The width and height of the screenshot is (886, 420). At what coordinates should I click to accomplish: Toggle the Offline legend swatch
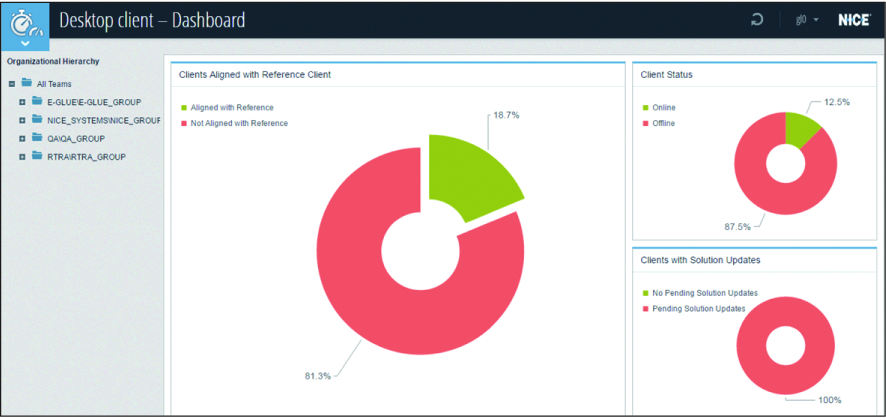point(646,123)
